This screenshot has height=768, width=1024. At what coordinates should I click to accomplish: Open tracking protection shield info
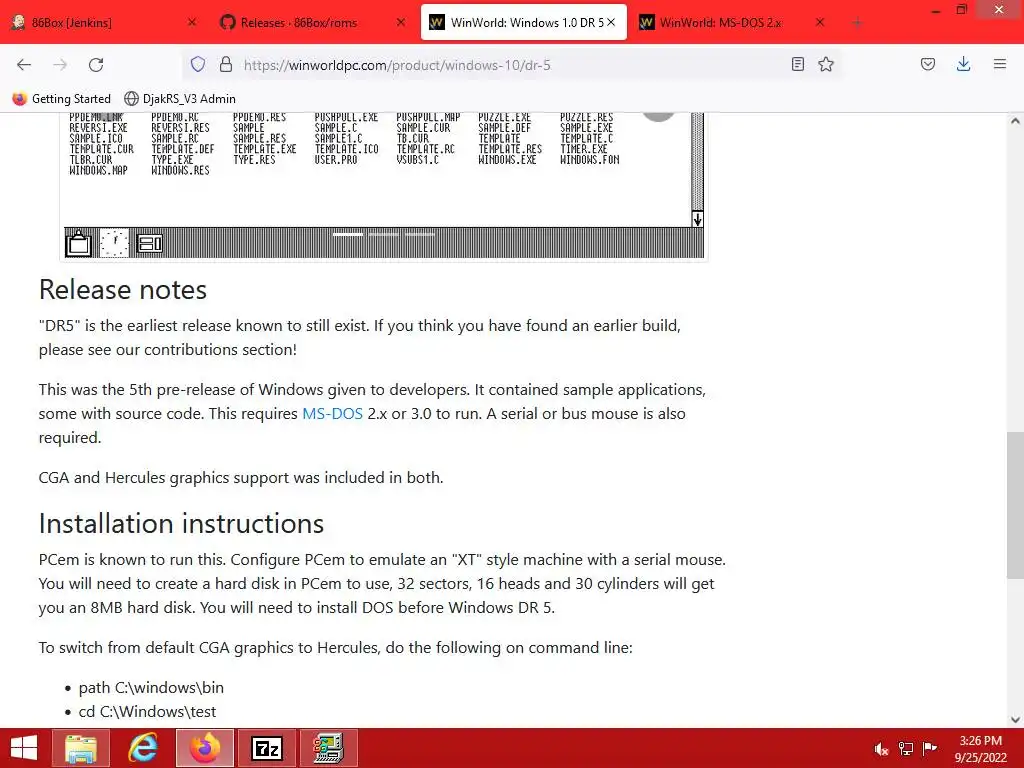(198, 64)
